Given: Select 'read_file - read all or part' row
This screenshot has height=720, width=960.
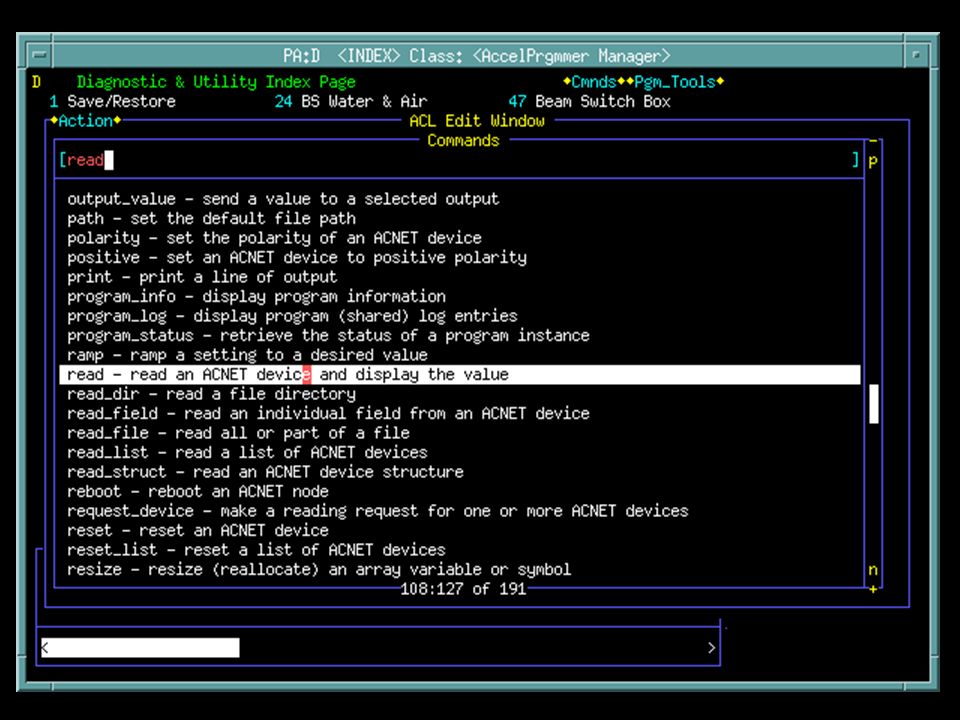Looking at the screenshot, I should pos(459,433).
